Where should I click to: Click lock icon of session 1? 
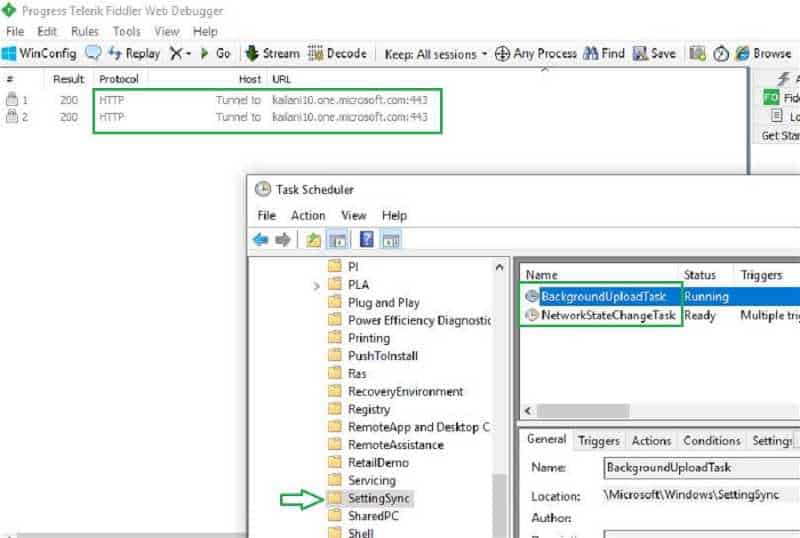coord(11,99)
